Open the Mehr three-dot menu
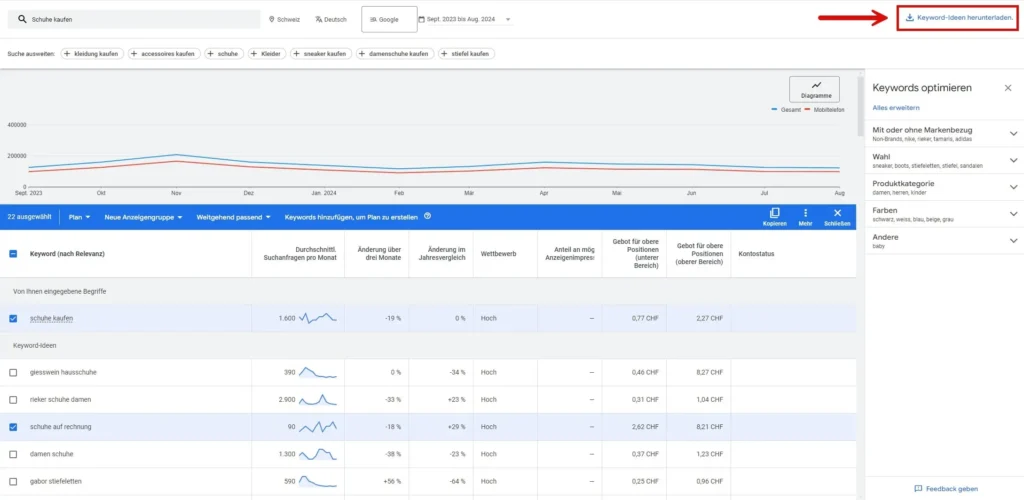 click(x=806, y=214)
